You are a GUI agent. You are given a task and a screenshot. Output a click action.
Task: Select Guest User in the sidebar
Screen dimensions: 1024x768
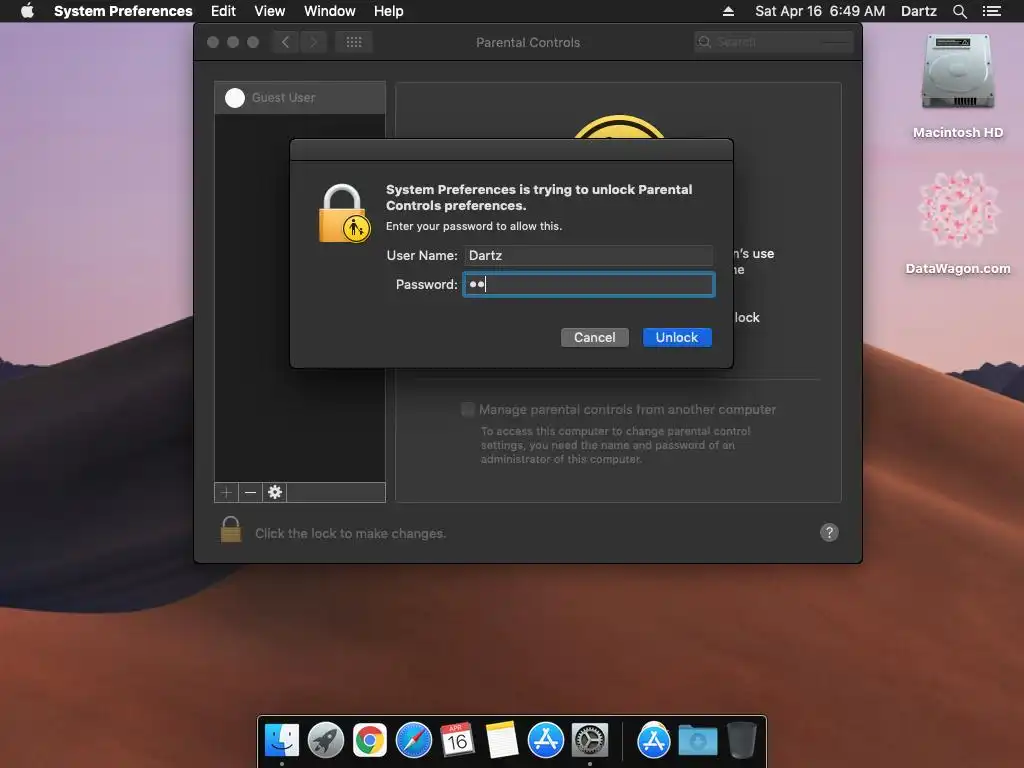(300, 97)
